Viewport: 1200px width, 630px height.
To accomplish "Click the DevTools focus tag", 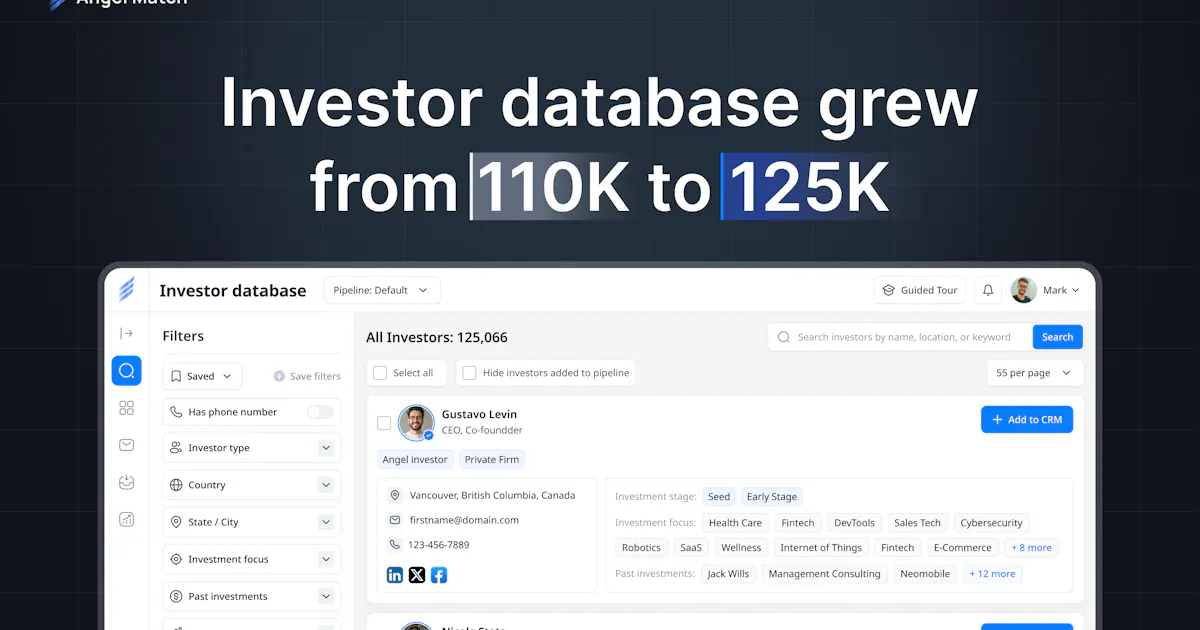I will click(854, 523).
